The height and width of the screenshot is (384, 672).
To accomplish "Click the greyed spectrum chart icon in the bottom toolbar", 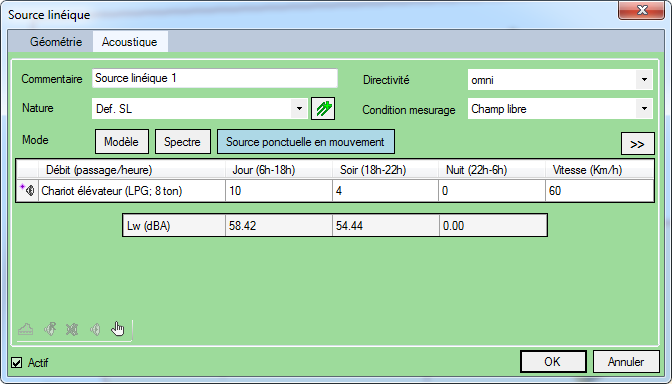I will point(26,329).
